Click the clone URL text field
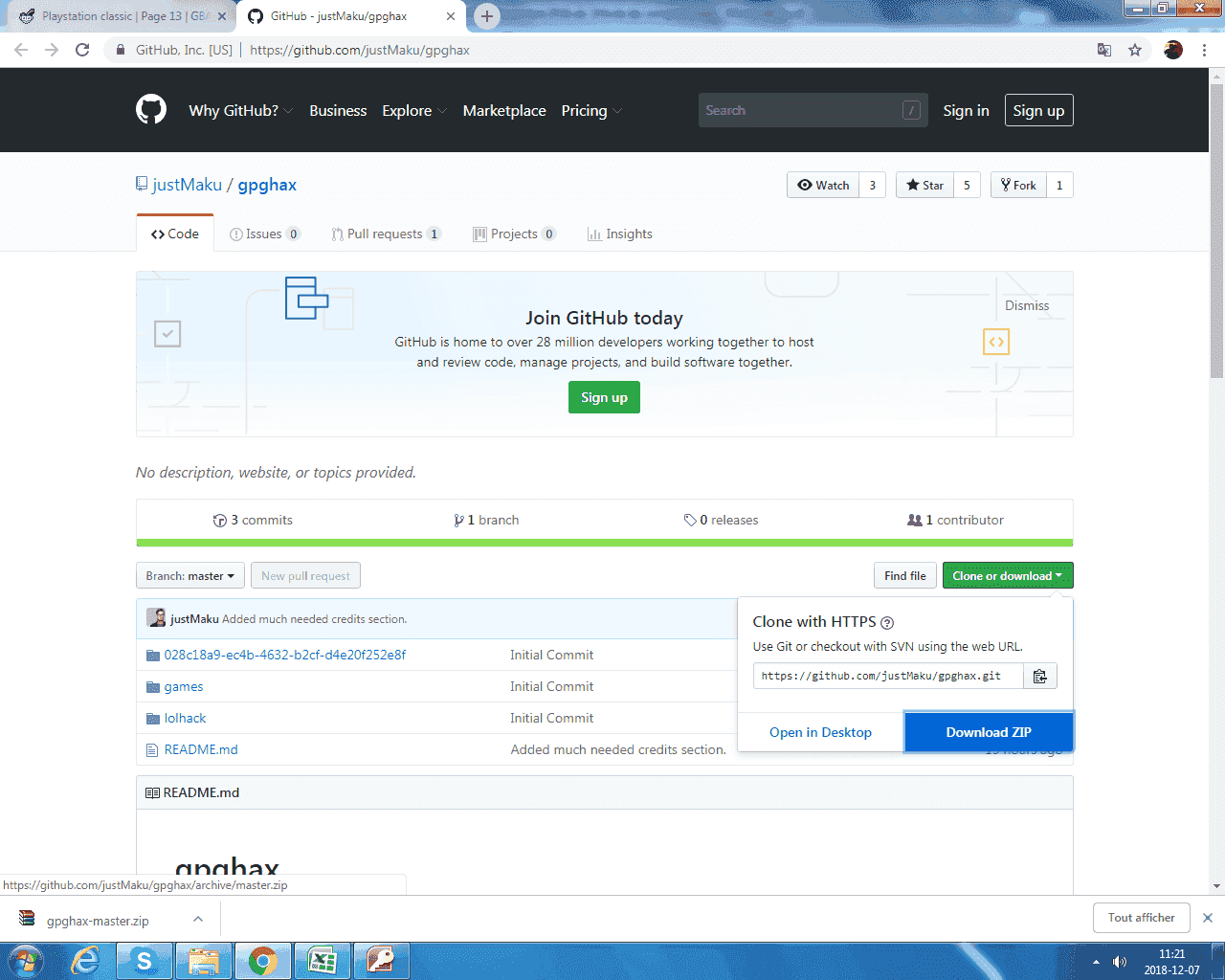The width and height of the screenshot is (1225, 980). coord(888,676)
